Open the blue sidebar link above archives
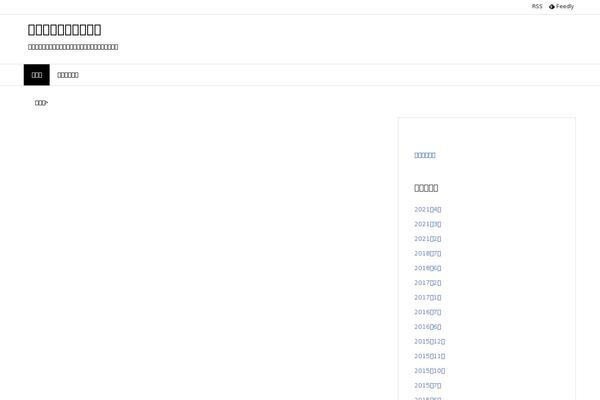This screenshot has height=400, width=600. click(x=425, y=155)
